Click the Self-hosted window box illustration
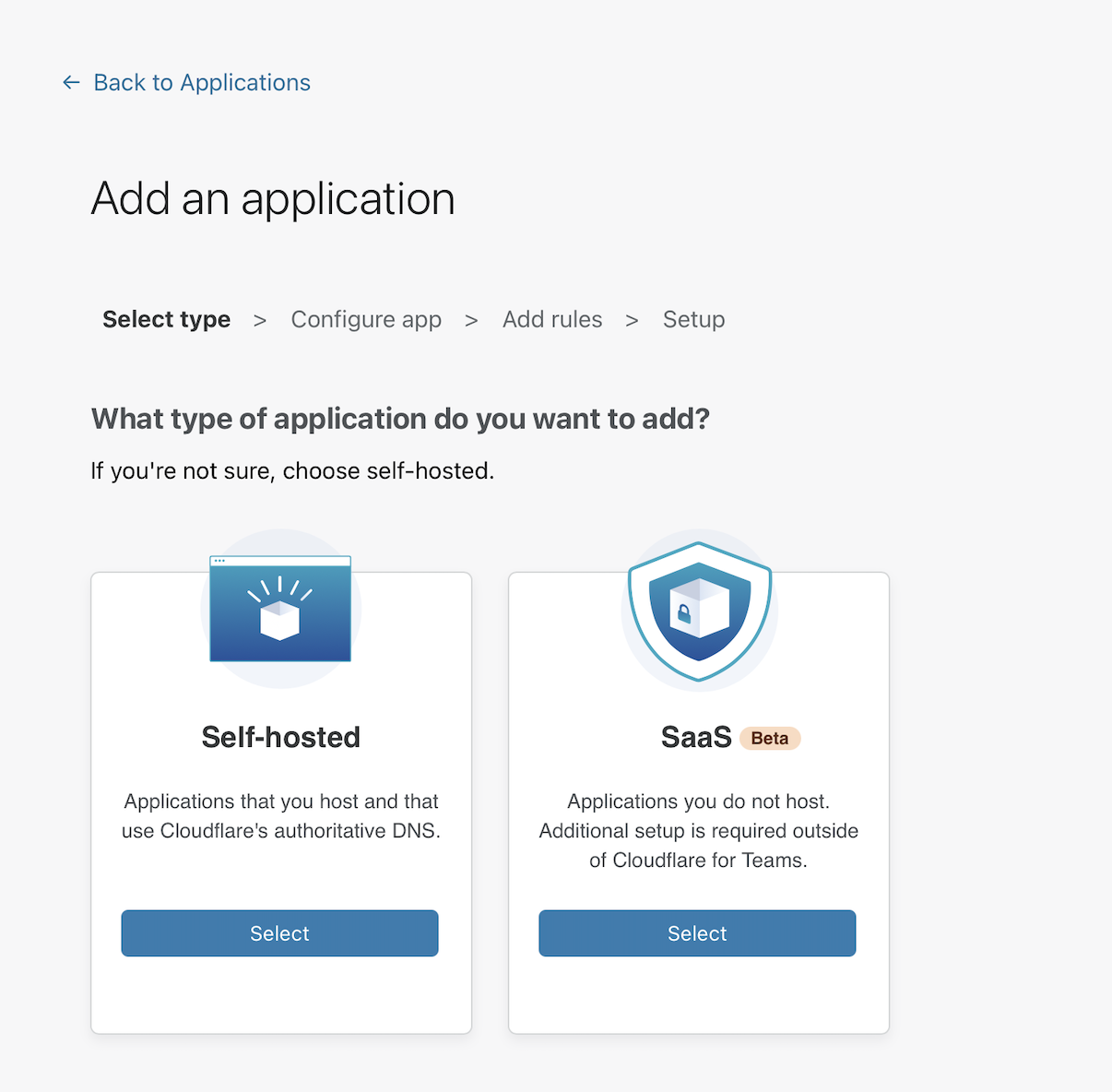 pyautogui.click(x=280, y=609)
